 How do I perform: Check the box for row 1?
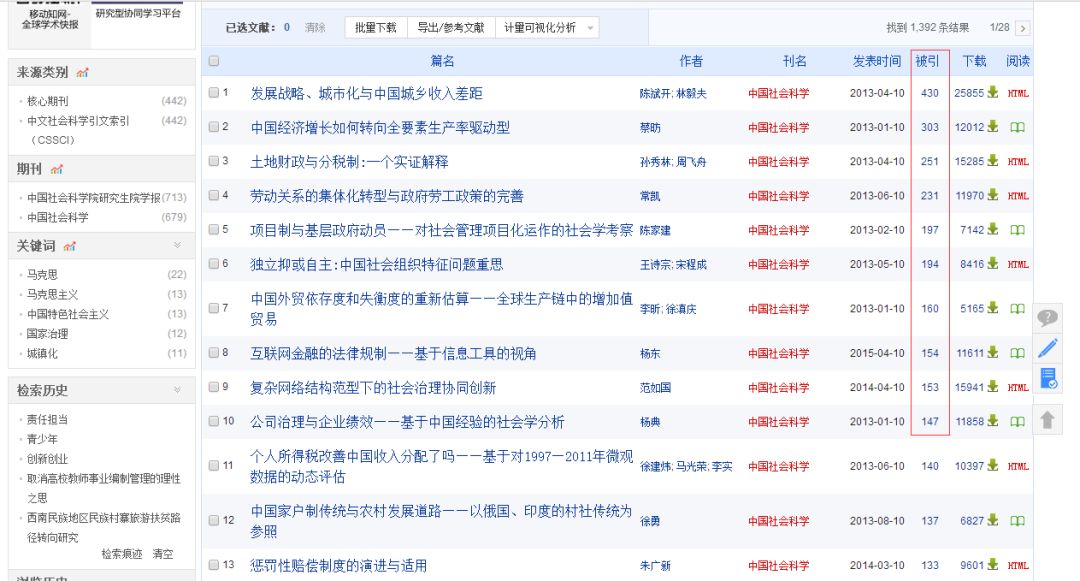(214, 92)
